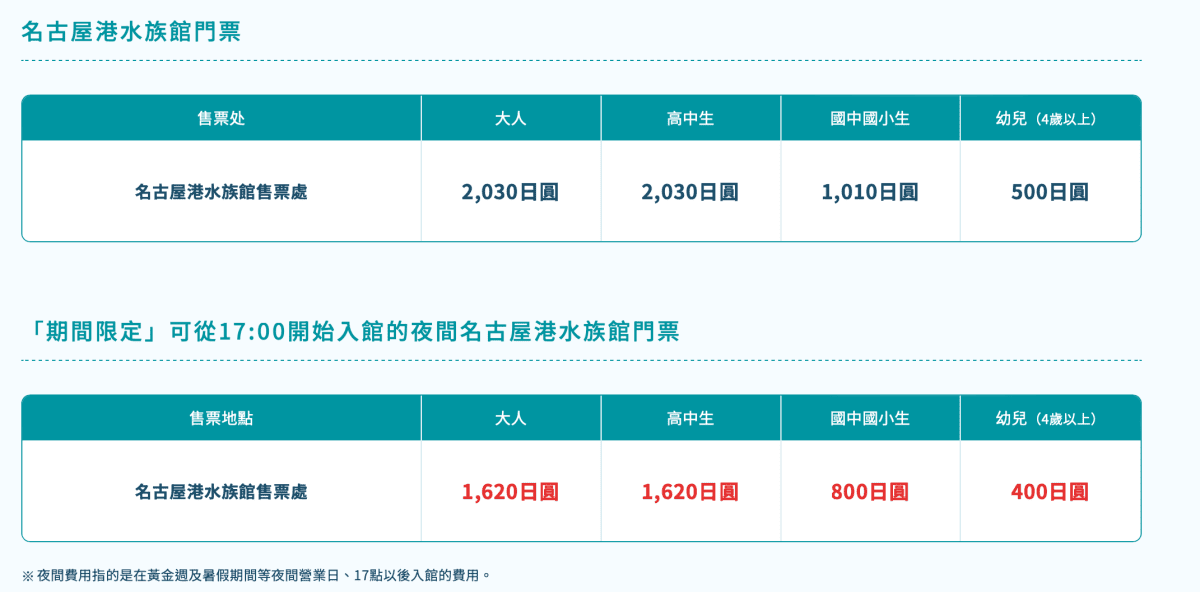This screenshot has height=592, width=1200.
Task: Click the adult price 2,030日圓
Action: [510, 192]
